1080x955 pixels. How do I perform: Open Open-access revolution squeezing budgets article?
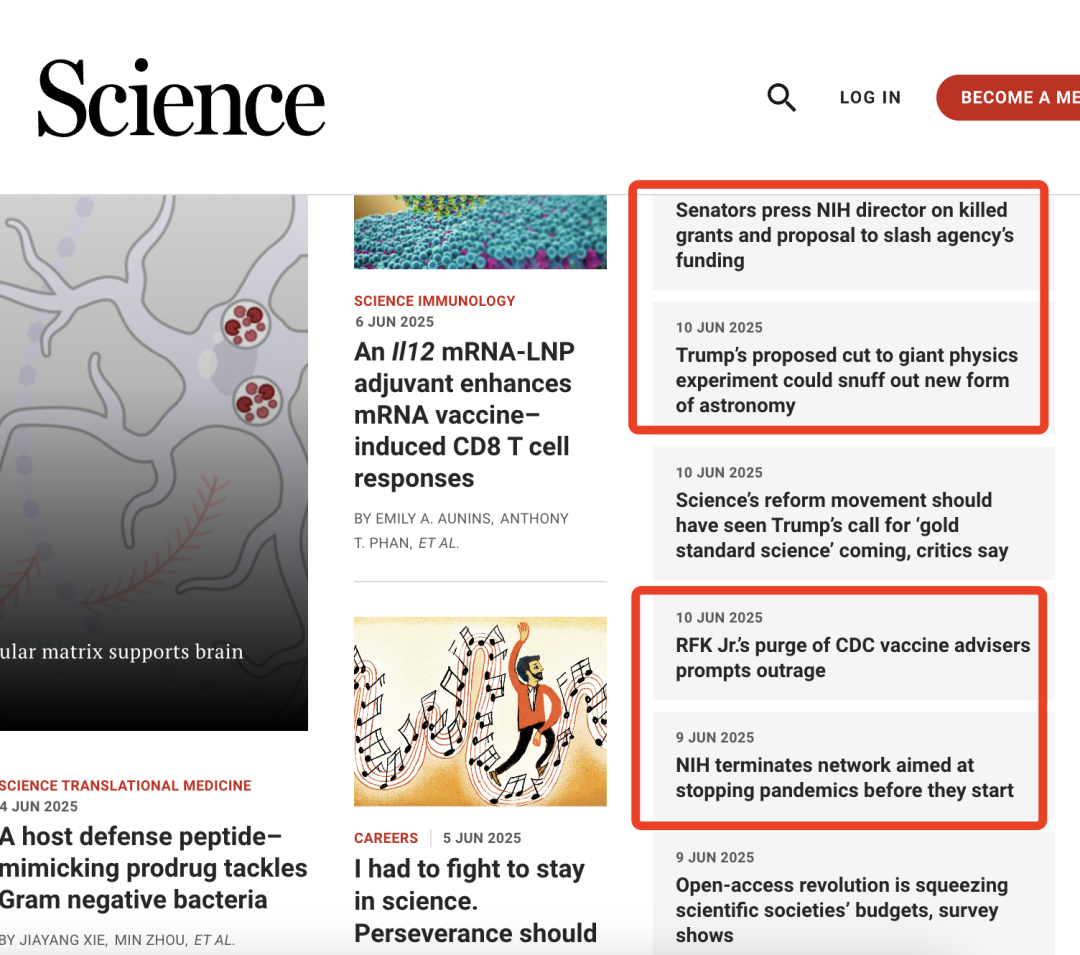[841, 909]
